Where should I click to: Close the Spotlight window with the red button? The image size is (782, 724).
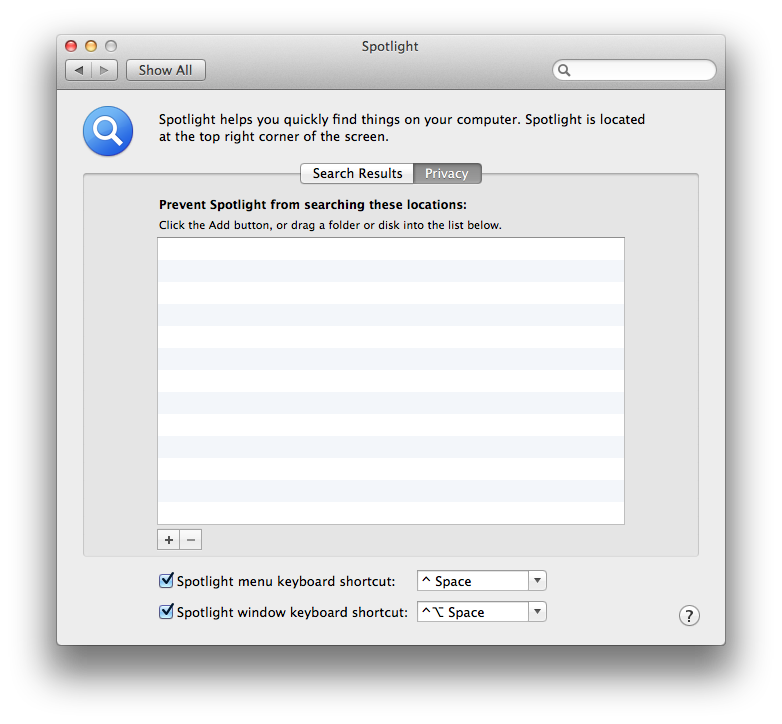[71, 46]
